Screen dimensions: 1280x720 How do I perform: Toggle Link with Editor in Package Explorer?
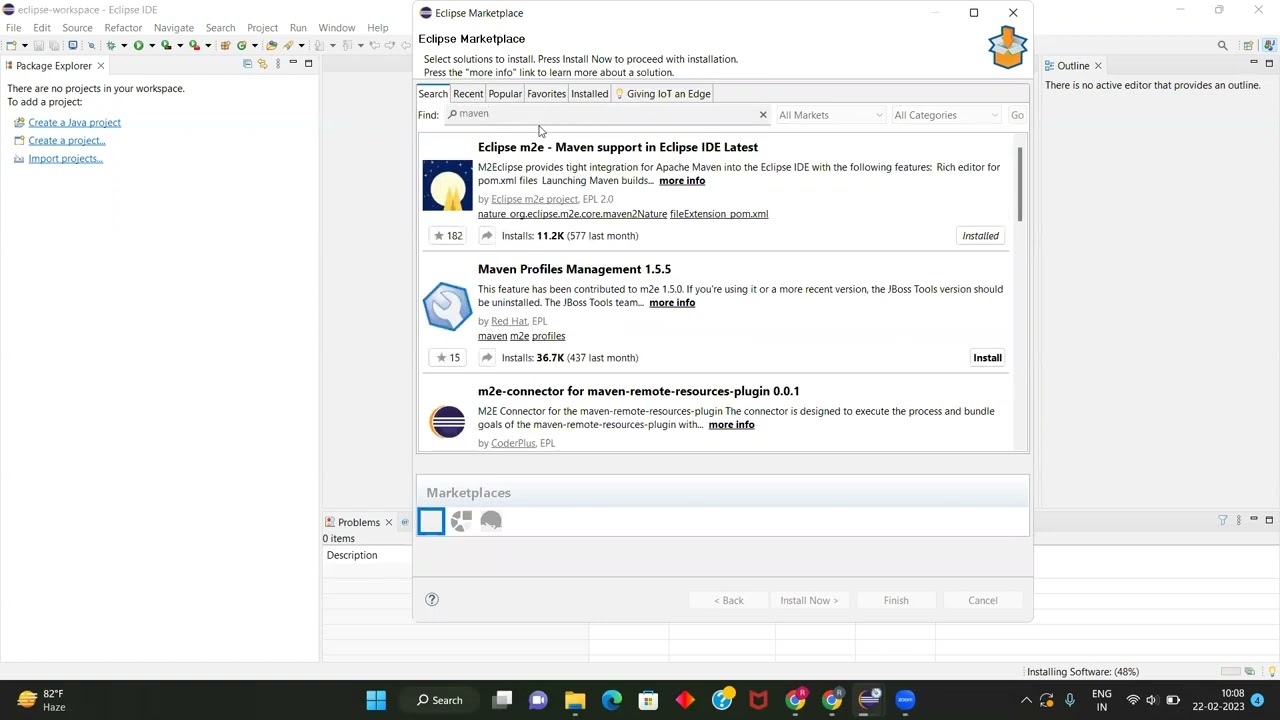[x=263, y=64]
